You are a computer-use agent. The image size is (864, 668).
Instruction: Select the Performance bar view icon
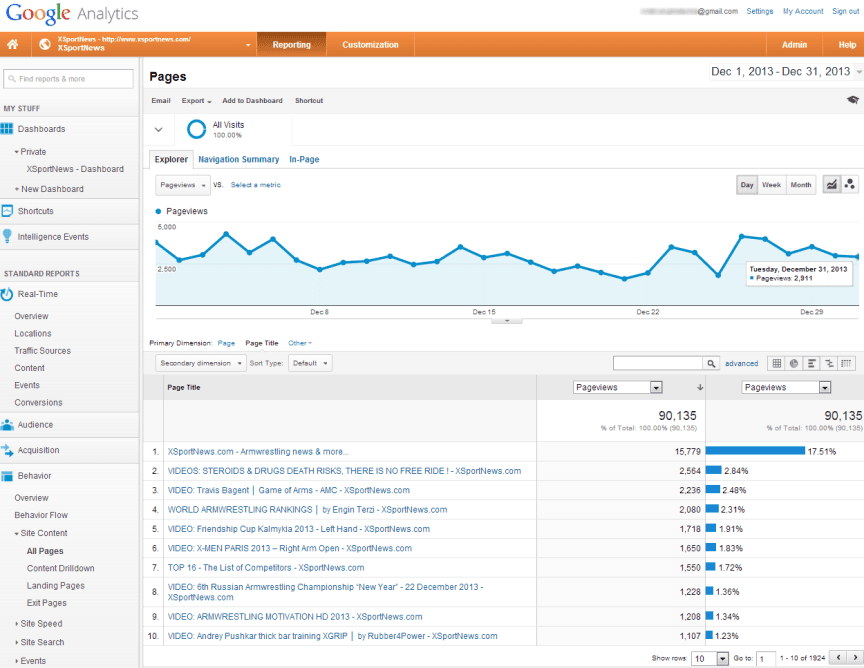(x=811, y=363)
